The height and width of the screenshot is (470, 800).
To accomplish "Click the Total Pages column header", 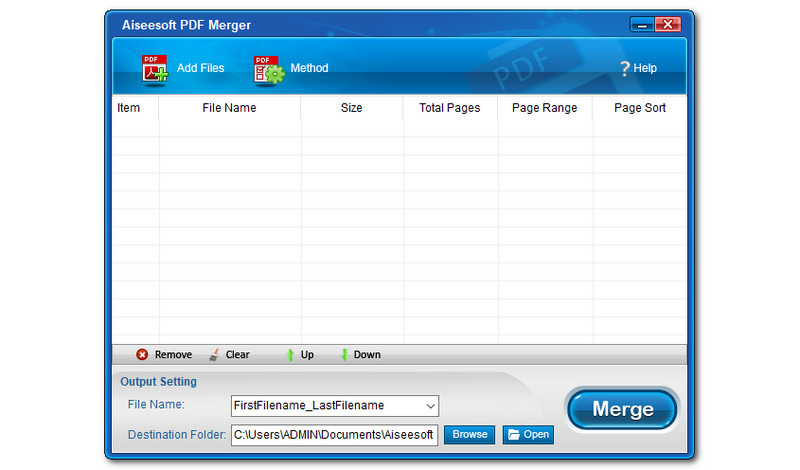I will point(449,108).
